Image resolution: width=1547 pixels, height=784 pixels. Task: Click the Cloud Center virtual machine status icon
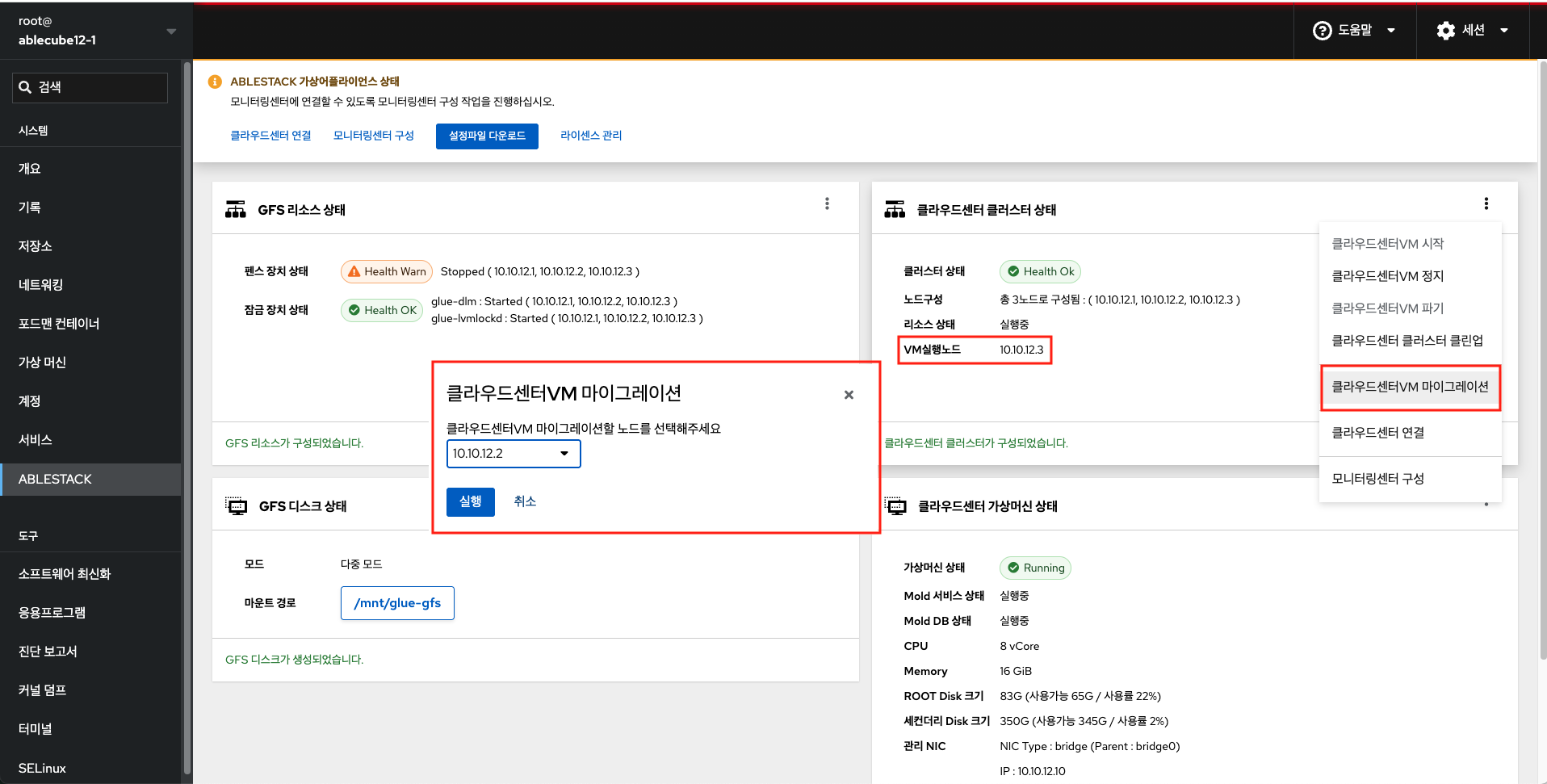point(896,506)
